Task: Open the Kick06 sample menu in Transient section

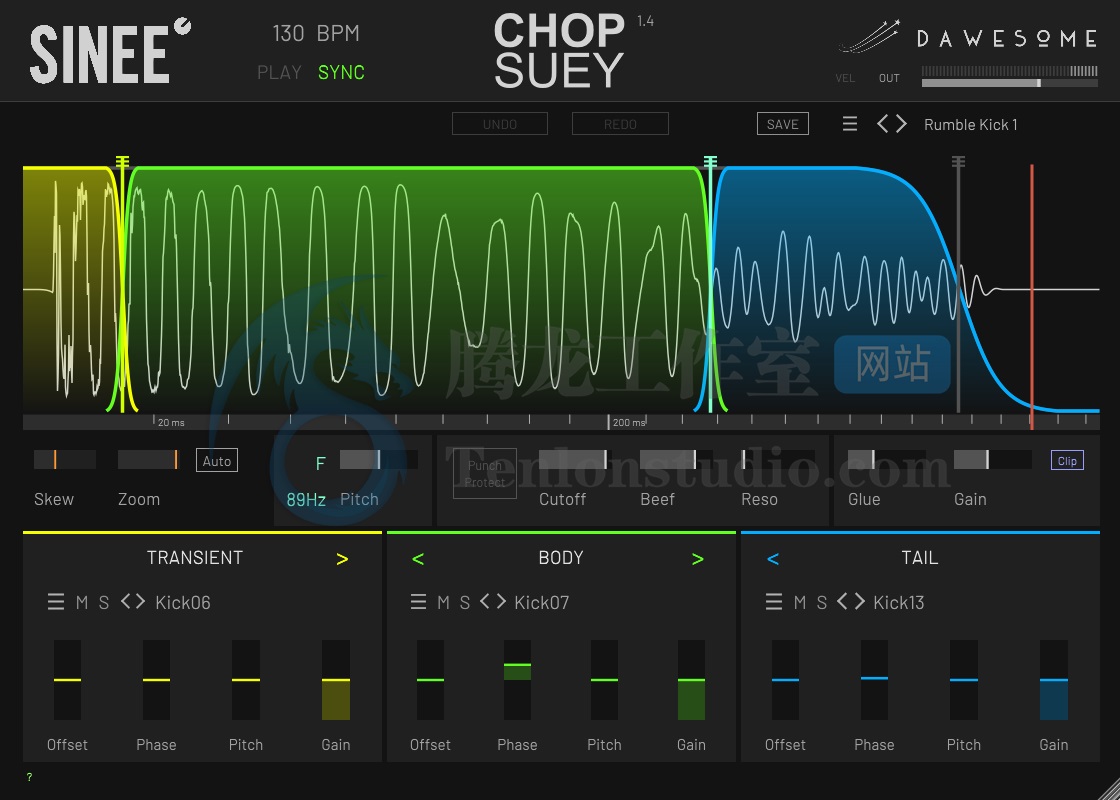Action: [x=57, y=602]
